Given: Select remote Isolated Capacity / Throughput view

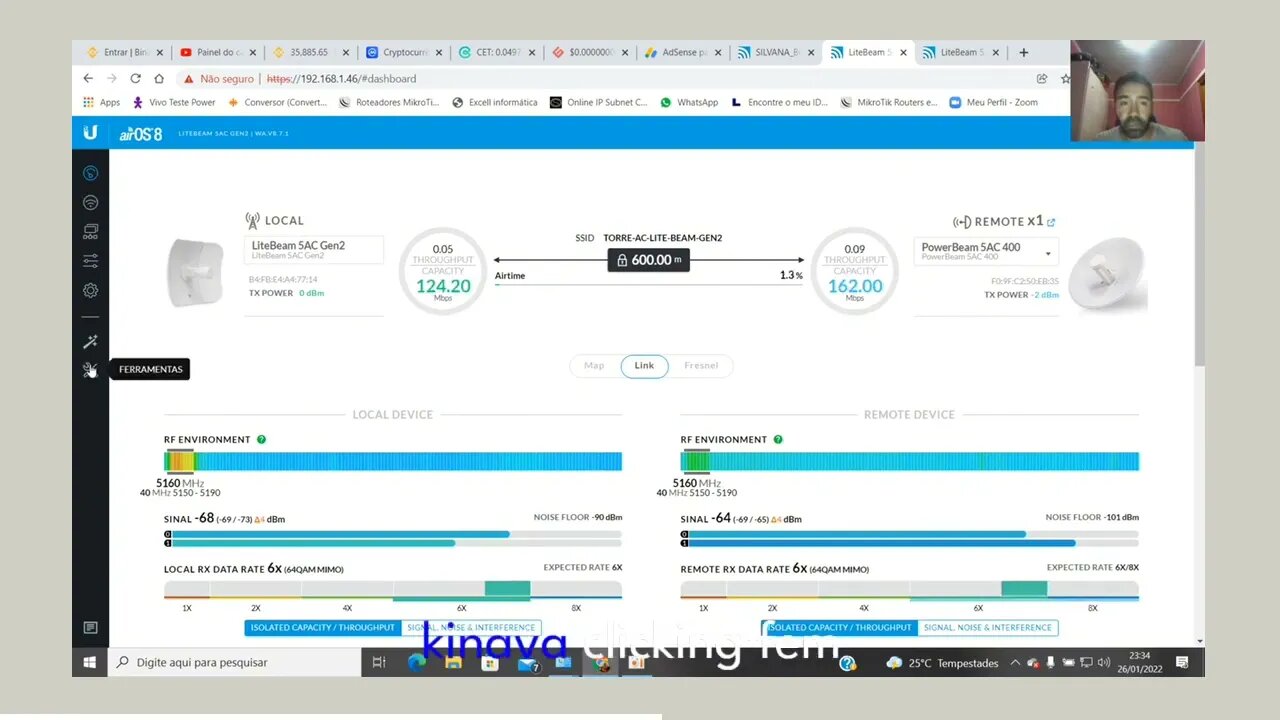Looking at the screenshot, I should click(839, 628).
